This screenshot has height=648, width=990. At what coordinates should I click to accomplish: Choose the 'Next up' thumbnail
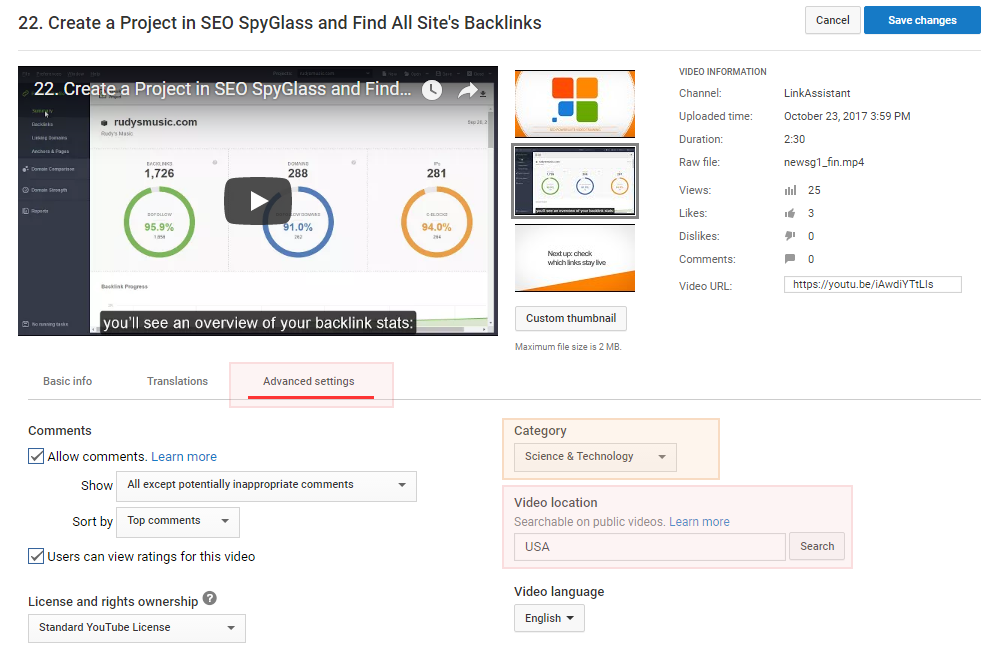(x=575, y=258)
